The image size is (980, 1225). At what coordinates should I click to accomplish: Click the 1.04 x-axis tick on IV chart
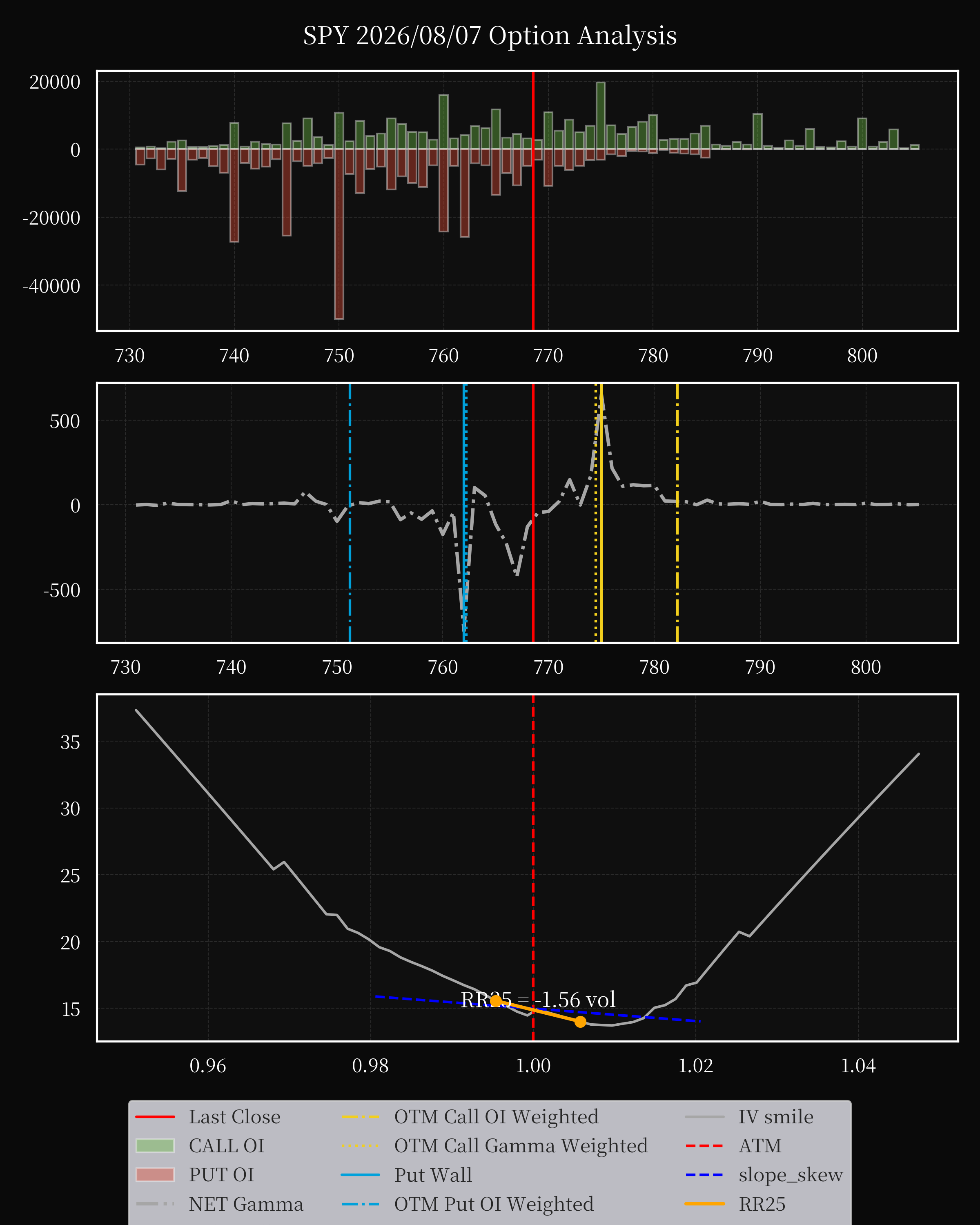[x=858, y=1065]
